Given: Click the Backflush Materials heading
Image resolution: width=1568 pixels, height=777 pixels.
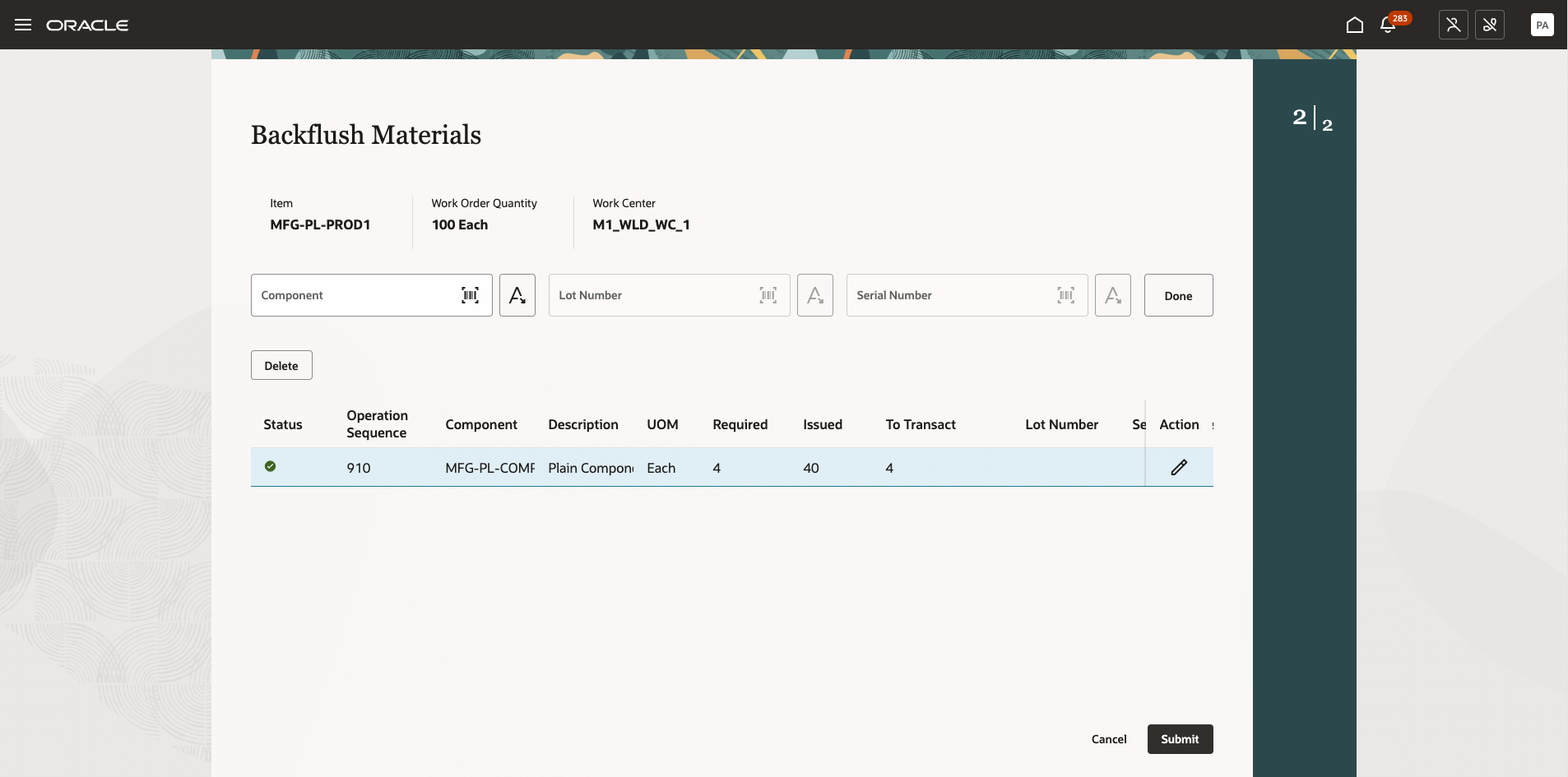Looking at the screenshot, I should tap(366, 135).
